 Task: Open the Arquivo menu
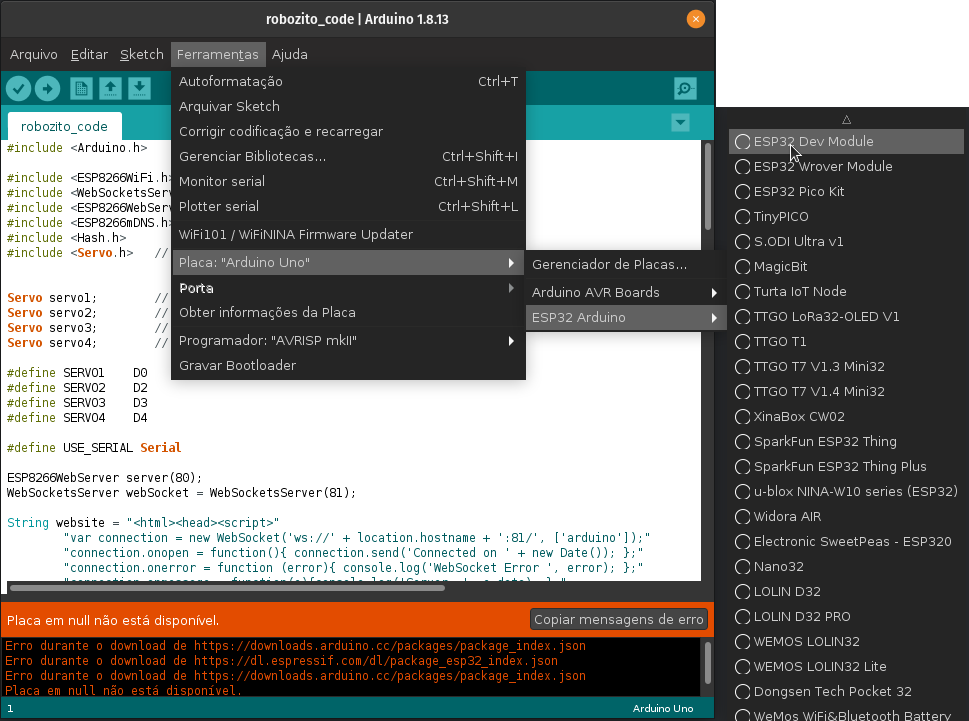coord(33,54)
